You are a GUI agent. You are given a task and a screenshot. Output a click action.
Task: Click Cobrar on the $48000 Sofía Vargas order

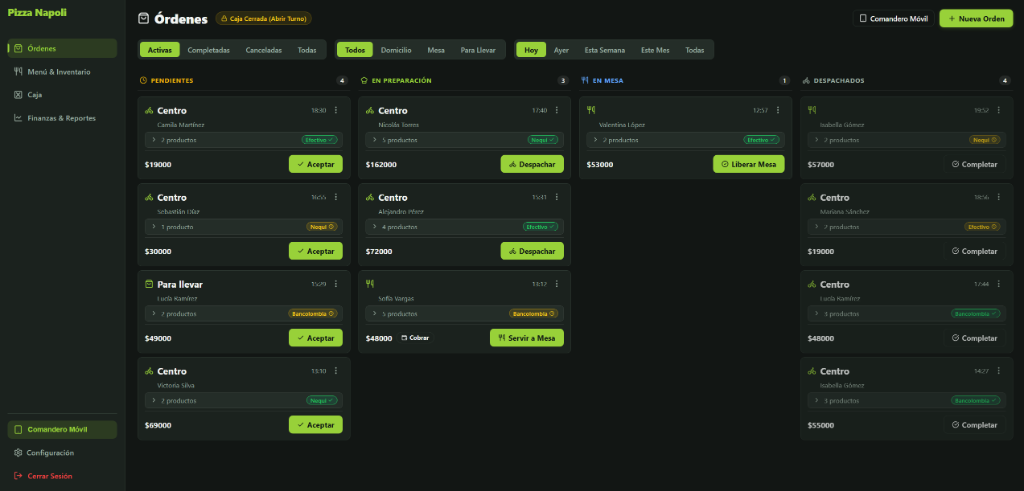click(415, 338)
